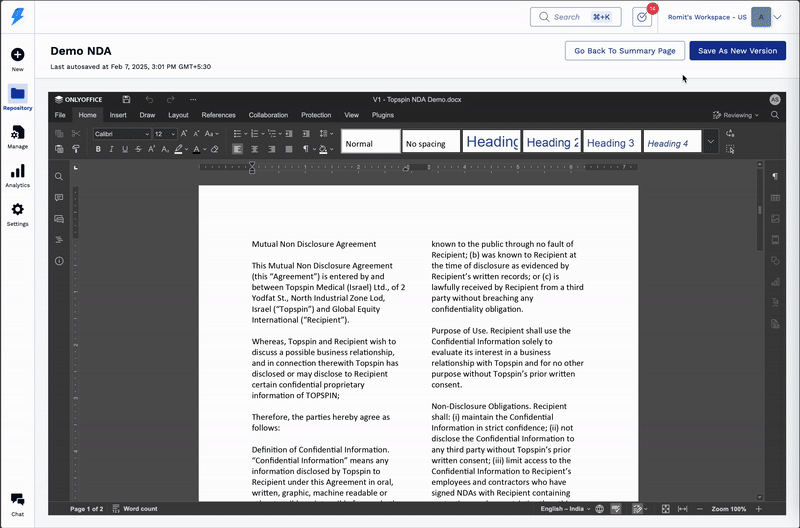Open the more options ellipsis in title bar
The width and height of the screenshot is (800, 528).
coord(193,99)
